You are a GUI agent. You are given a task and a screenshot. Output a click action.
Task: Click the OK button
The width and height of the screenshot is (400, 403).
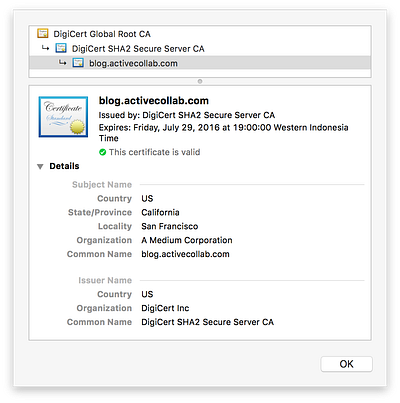tap(346, 364)
